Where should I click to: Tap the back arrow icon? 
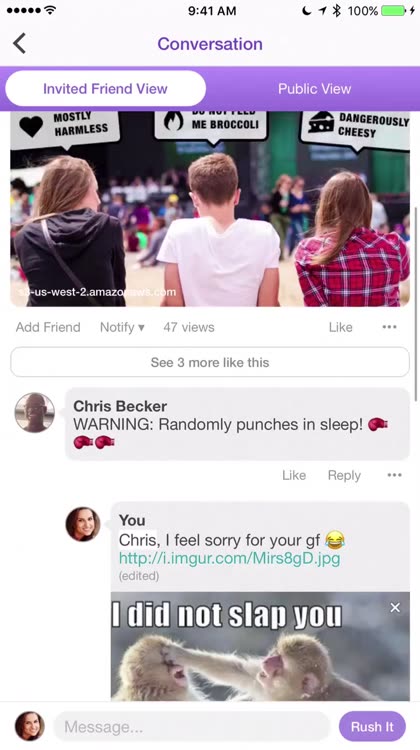[19, 44]
